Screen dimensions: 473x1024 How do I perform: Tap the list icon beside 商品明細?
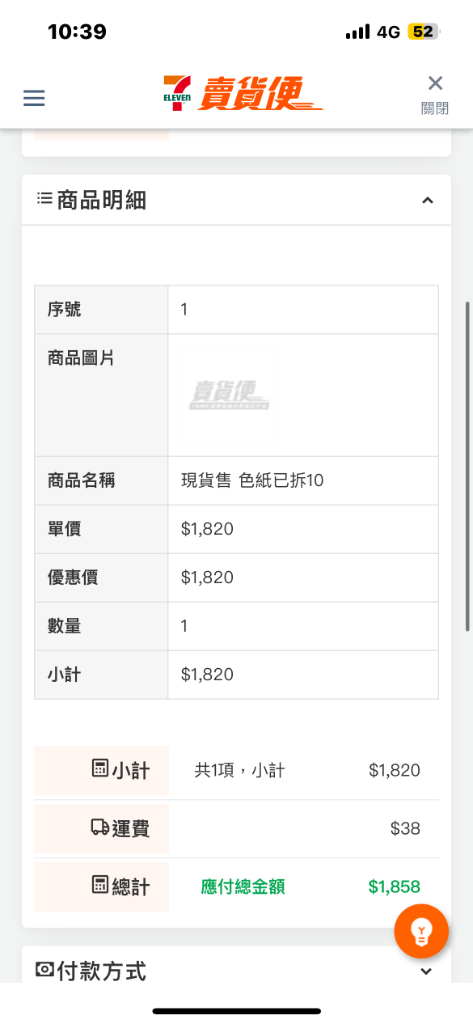coord(44,198)
